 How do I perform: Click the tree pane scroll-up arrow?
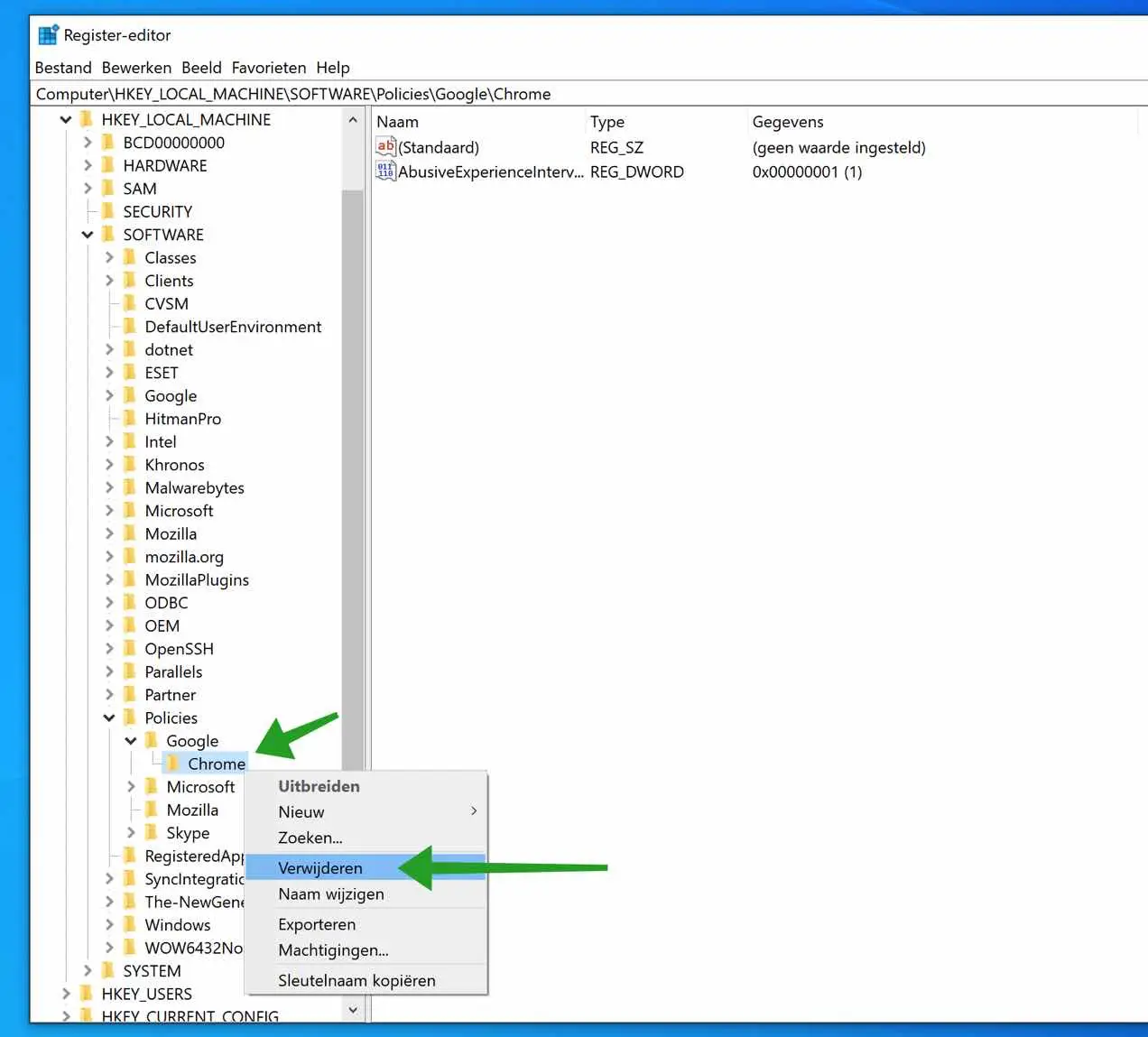coord(353,120)
